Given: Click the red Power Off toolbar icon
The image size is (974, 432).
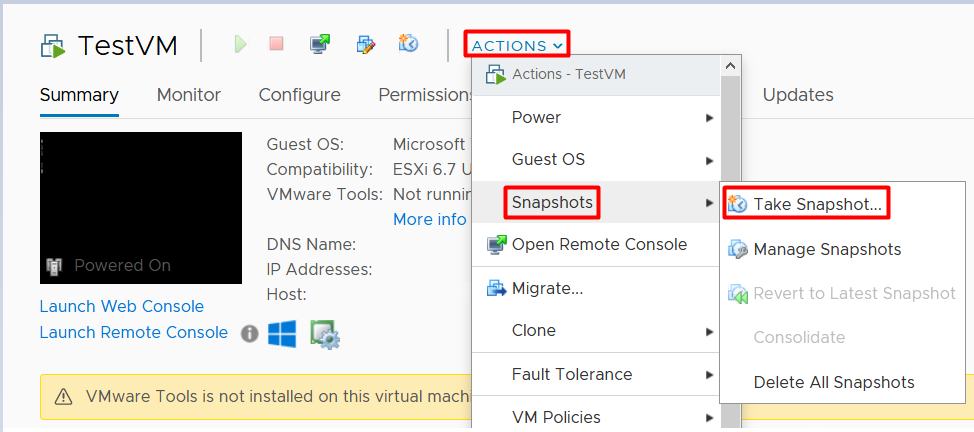Looking at the screenshot, I should coord(276,44).
